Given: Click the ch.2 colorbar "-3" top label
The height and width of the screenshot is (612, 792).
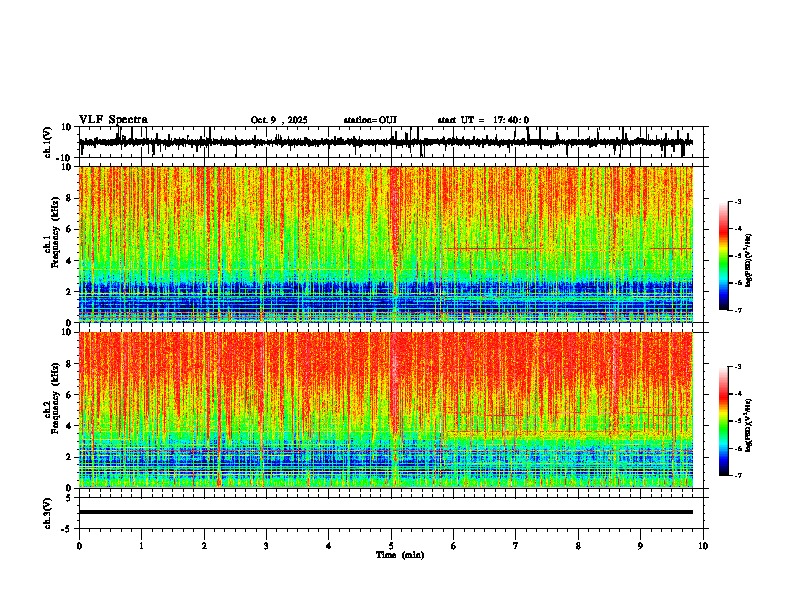Looking at the screenshot, I should pos(738,367).
